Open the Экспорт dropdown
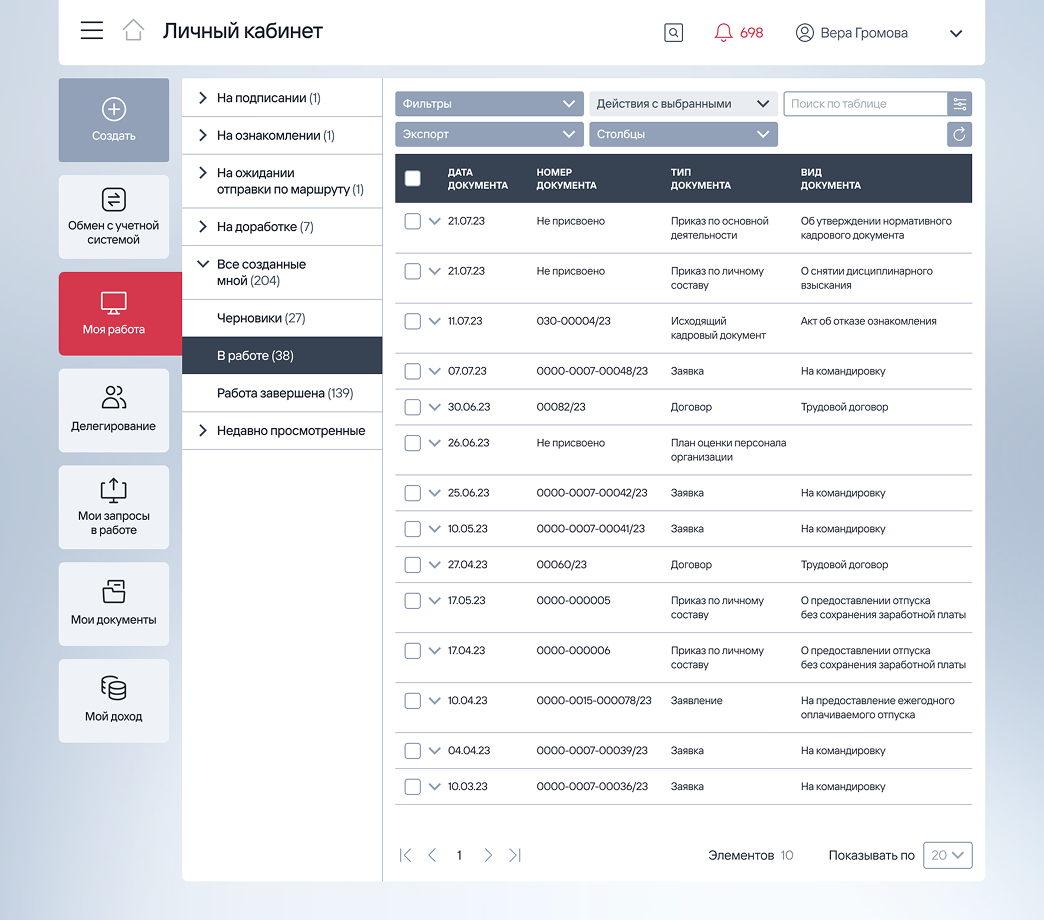 coord(489,134)
